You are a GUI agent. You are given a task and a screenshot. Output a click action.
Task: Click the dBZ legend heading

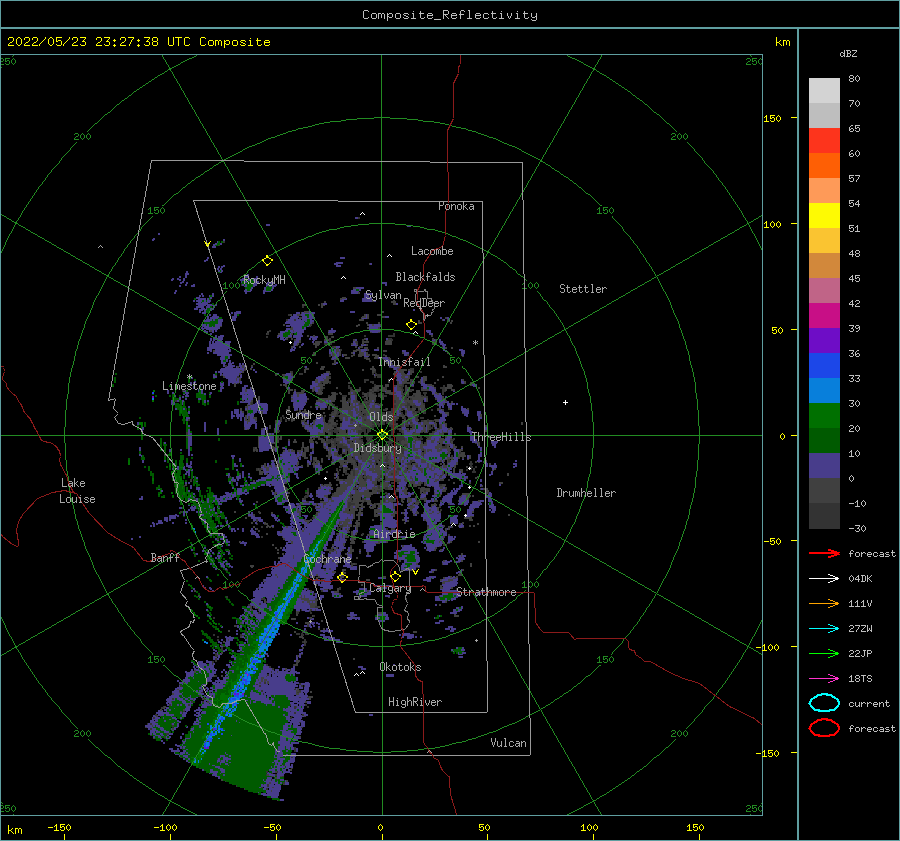pyautogui.click(x=848, y=53)
